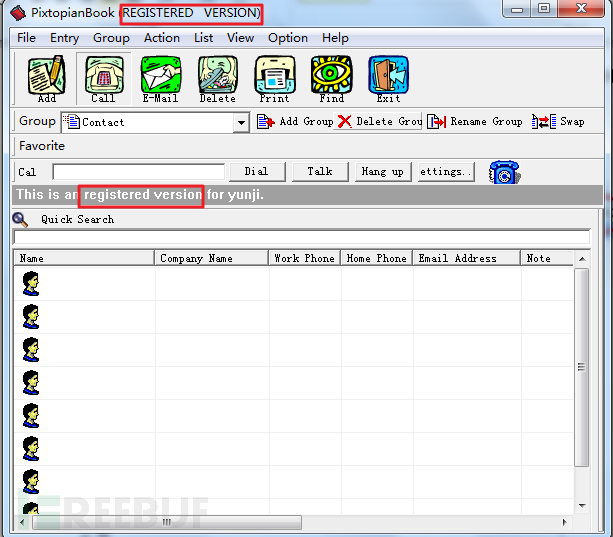Minimize the PixtopianBook window

tap(517, 9)
